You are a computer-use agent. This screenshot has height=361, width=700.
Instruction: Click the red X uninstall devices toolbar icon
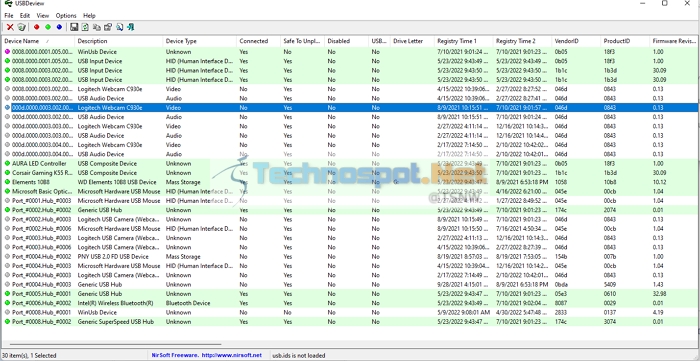tap(10, 27)
